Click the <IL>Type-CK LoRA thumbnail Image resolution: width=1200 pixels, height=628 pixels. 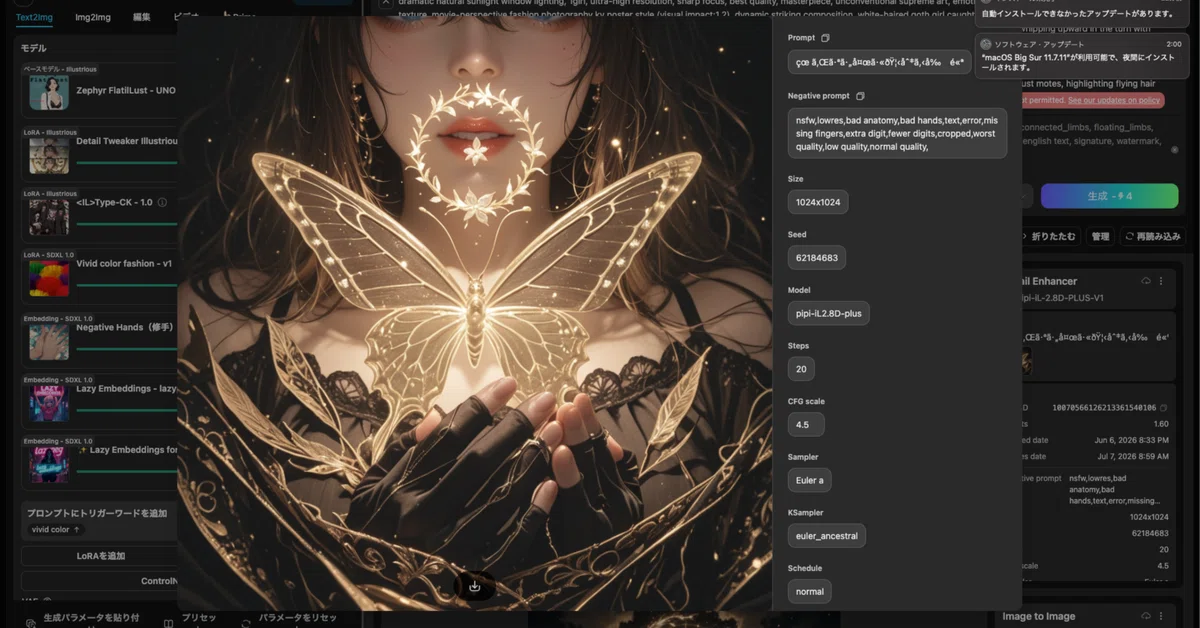click(x=49, y=216)
